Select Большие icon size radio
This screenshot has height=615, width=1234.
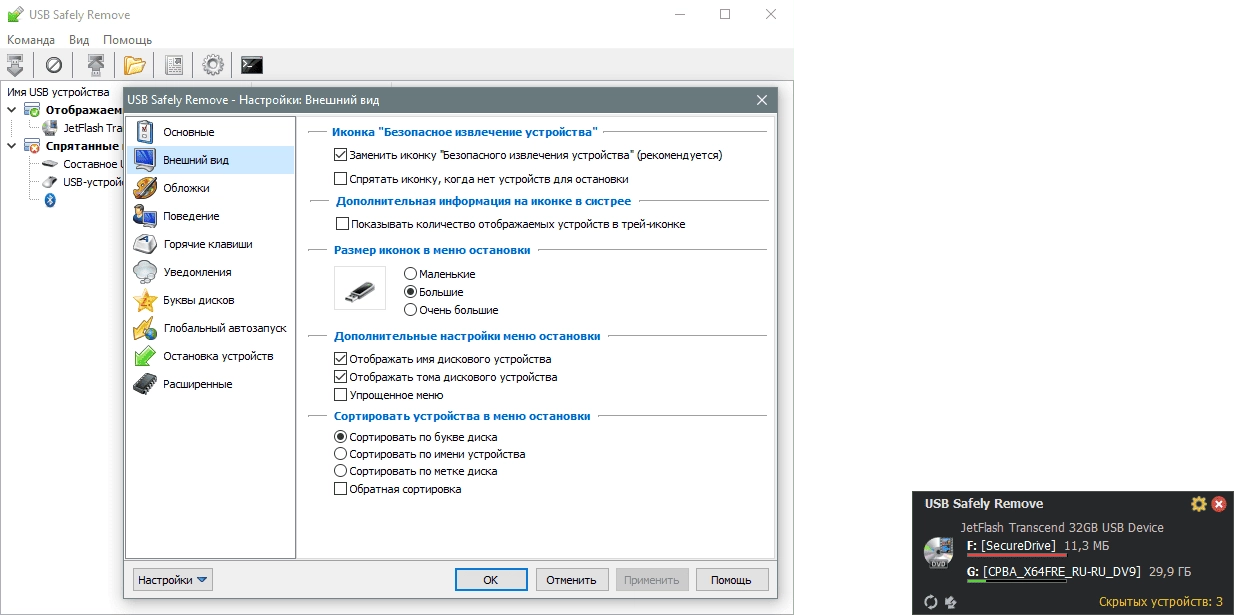(410, 292)
